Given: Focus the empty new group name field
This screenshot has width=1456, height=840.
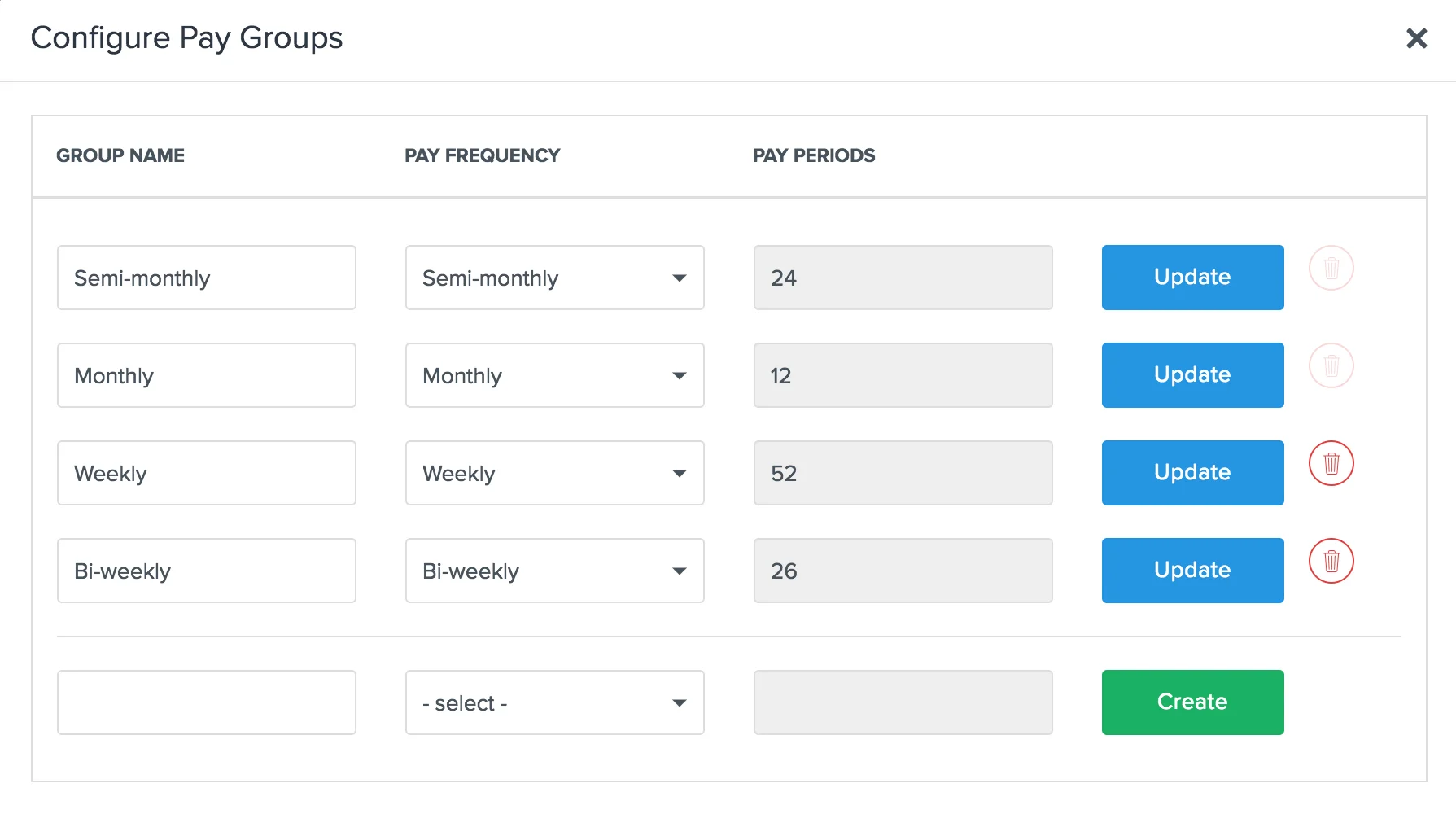Looking at the screenshot, I should pyautogui.click(x=207, y=702).
